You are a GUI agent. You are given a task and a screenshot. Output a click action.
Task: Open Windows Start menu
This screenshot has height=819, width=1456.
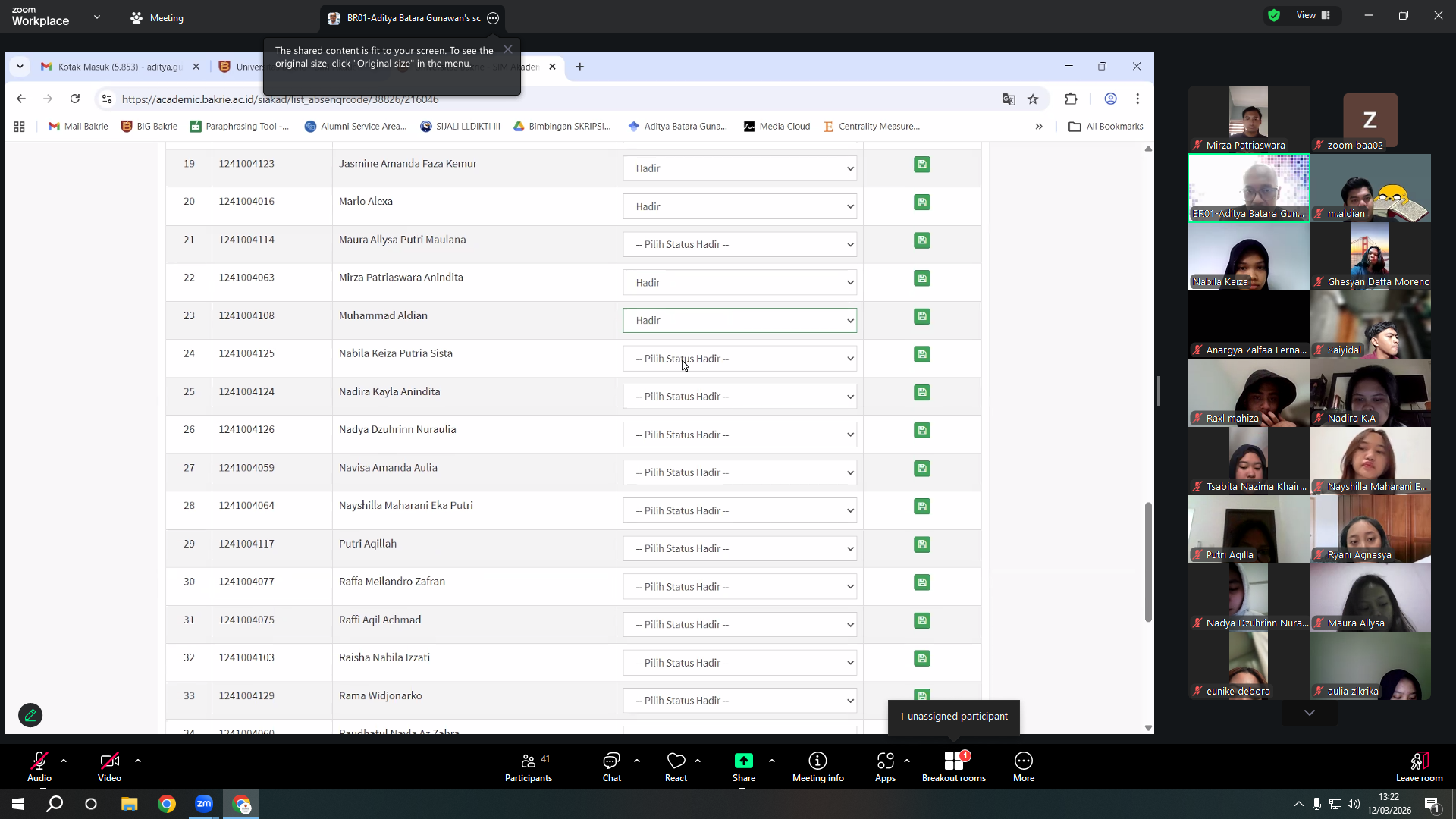[x=18, y=804]
